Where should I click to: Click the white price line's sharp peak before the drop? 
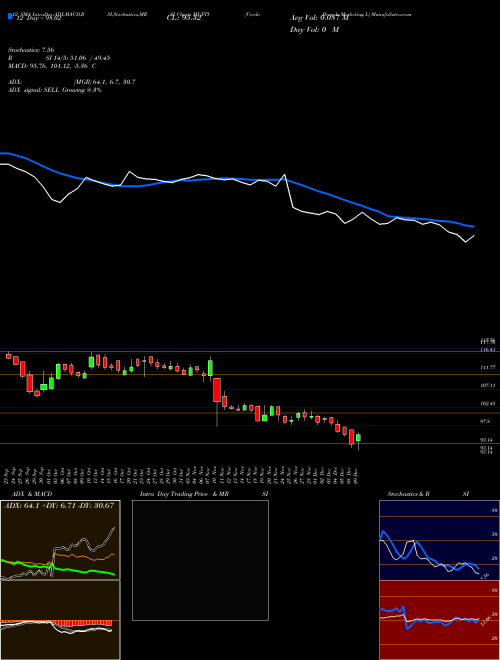285,175
